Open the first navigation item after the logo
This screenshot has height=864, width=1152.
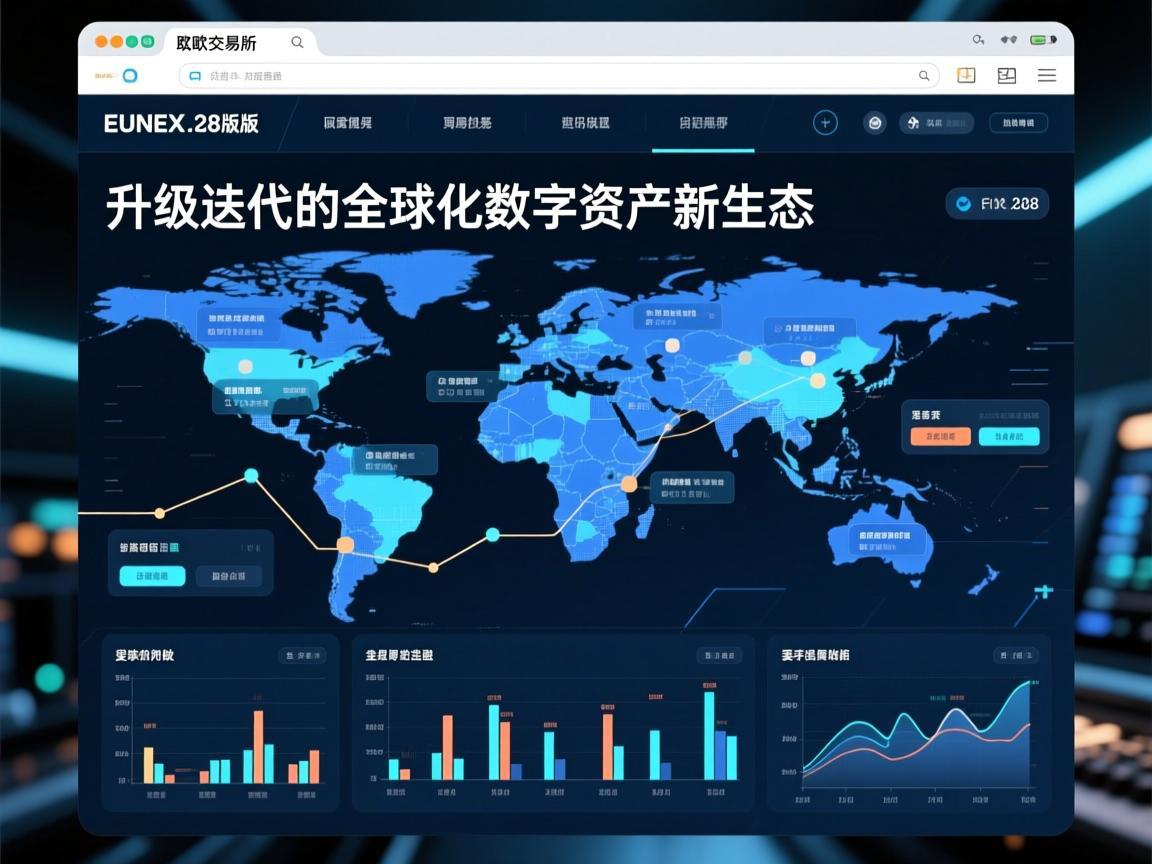(348, 123)
